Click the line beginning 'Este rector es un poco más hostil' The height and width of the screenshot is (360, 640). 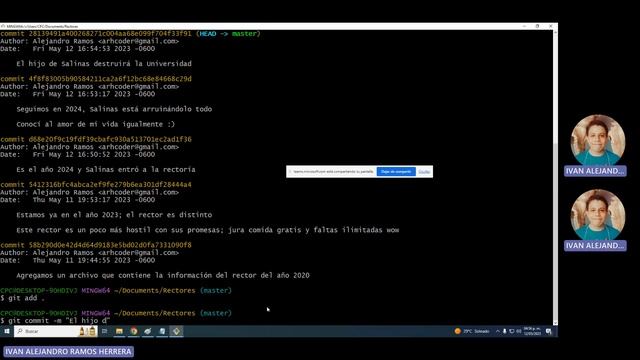click(x=208, y=230)
